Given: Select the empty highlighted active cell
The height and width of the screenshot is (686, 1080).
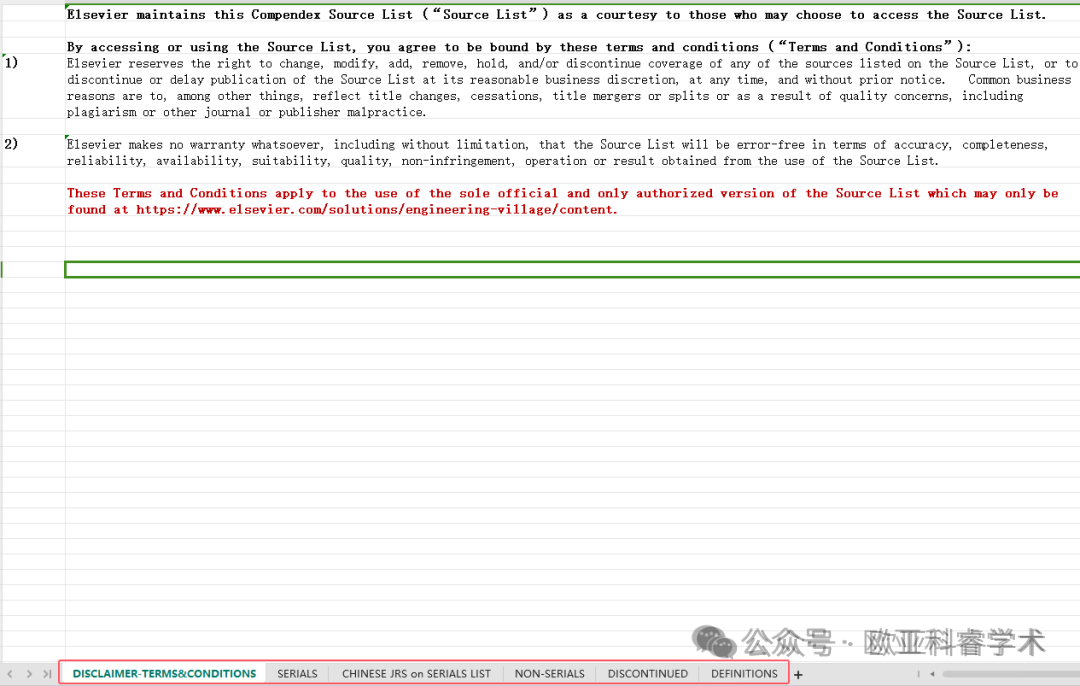Looking at the screenshot, I should click(x=572, y=269).
